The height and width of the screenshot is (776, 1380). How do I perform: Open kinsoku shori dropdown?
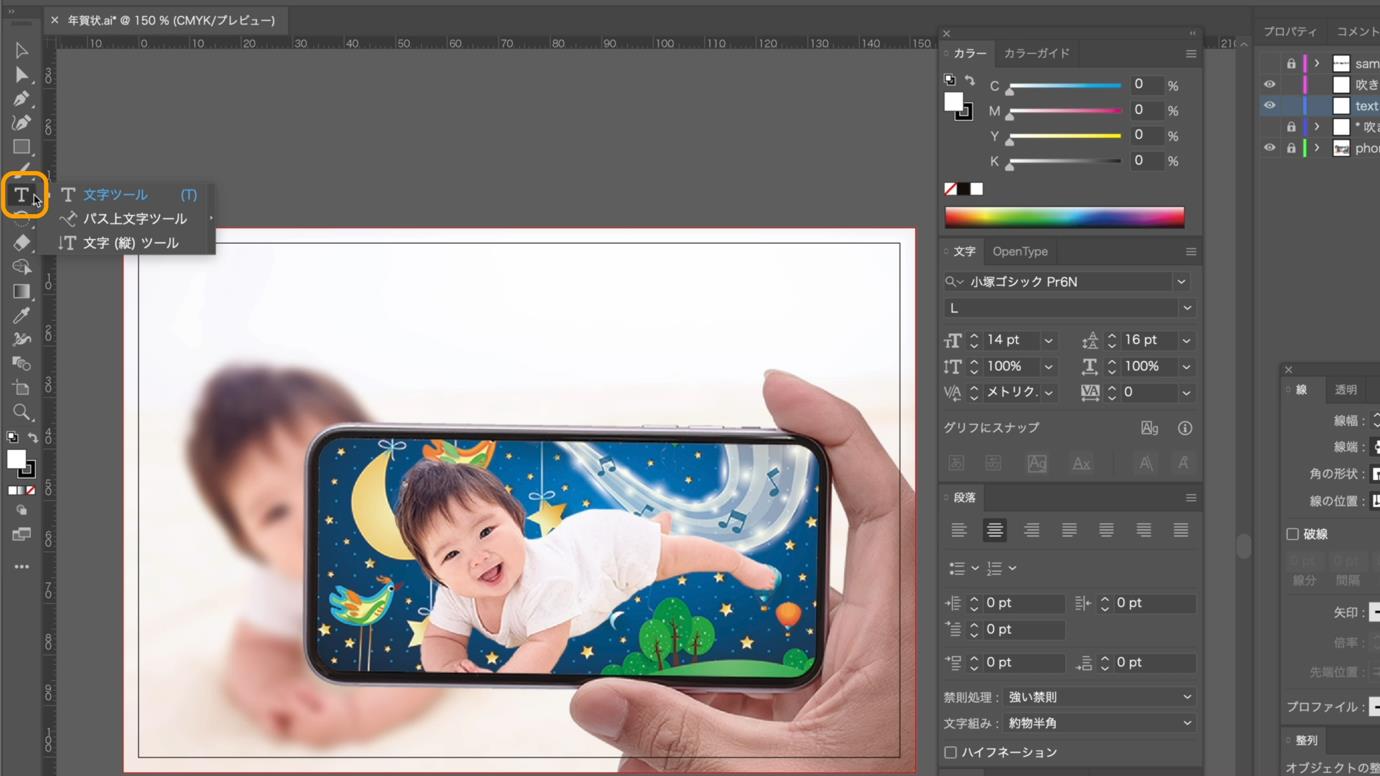pyautogui.click(x=1100, y=697)
